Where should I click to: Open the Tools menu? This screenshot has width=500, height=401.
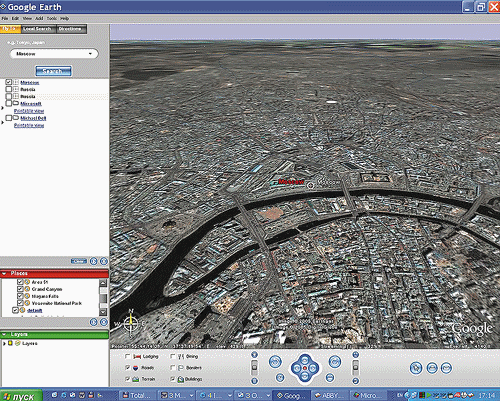click(51, 18)
